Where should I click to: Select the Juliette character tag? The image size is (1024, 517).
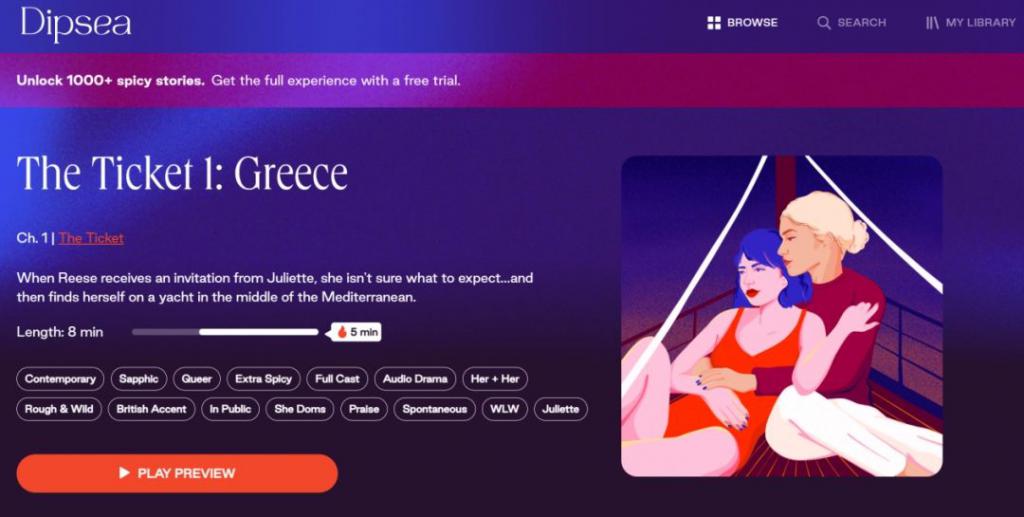click(560, 409)
